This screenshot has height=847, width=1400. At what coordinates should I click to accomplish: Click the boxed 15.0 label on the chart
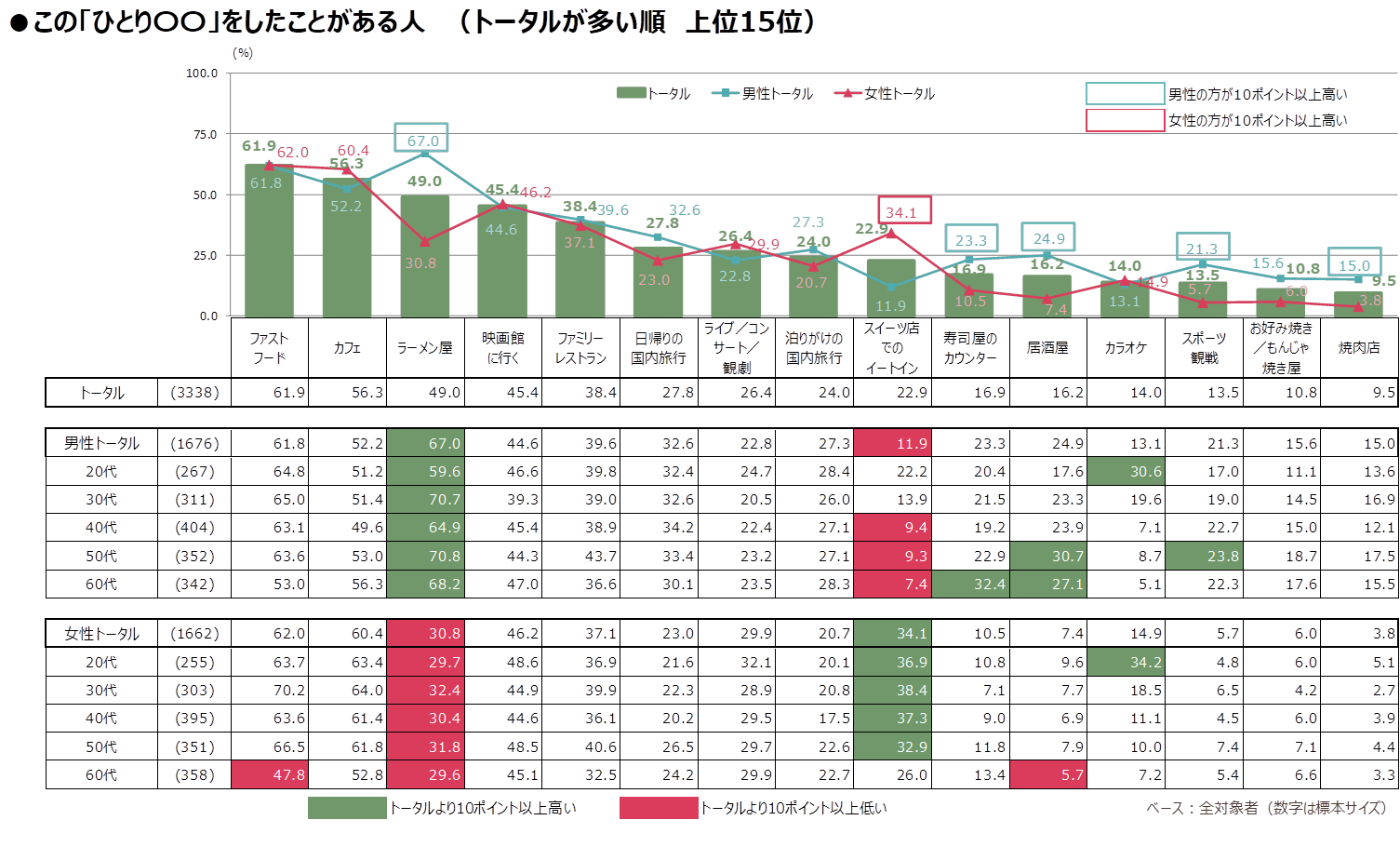[x=1354, y=263]
